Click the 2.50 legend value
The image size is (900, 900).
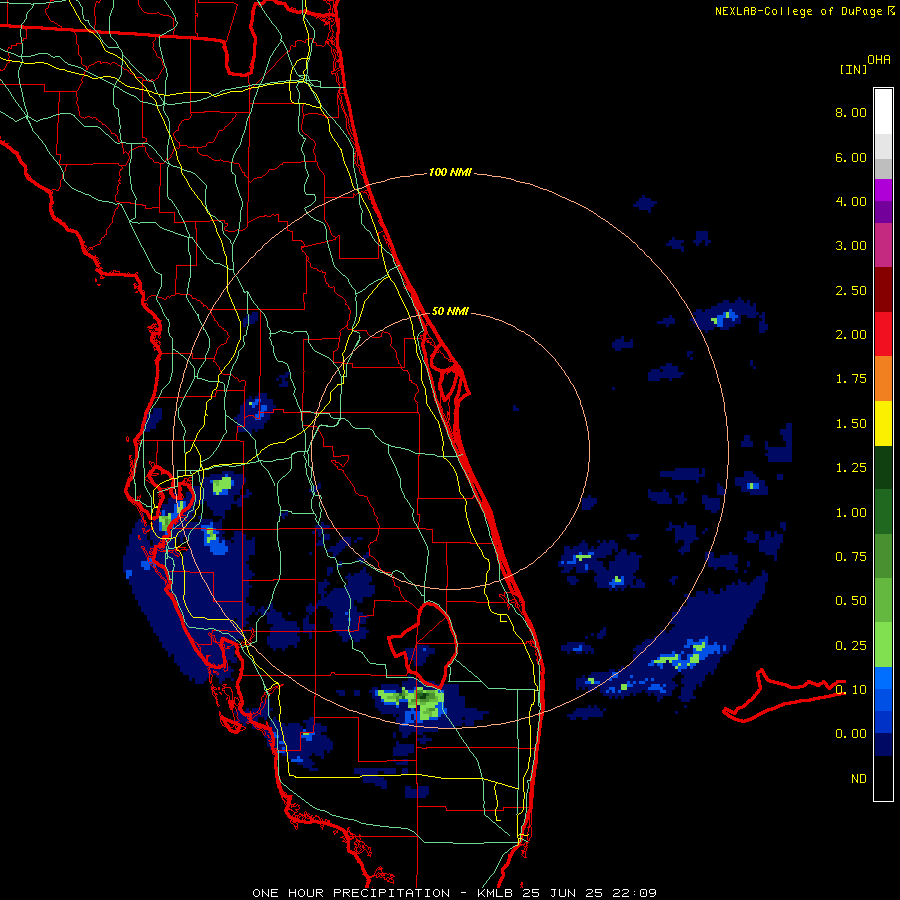click(x=851, y=290)
